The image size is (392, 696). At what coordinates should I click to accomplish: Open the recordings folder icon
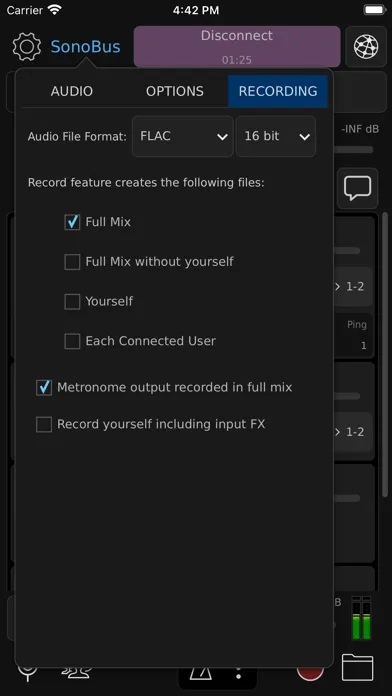coord(357,667)
